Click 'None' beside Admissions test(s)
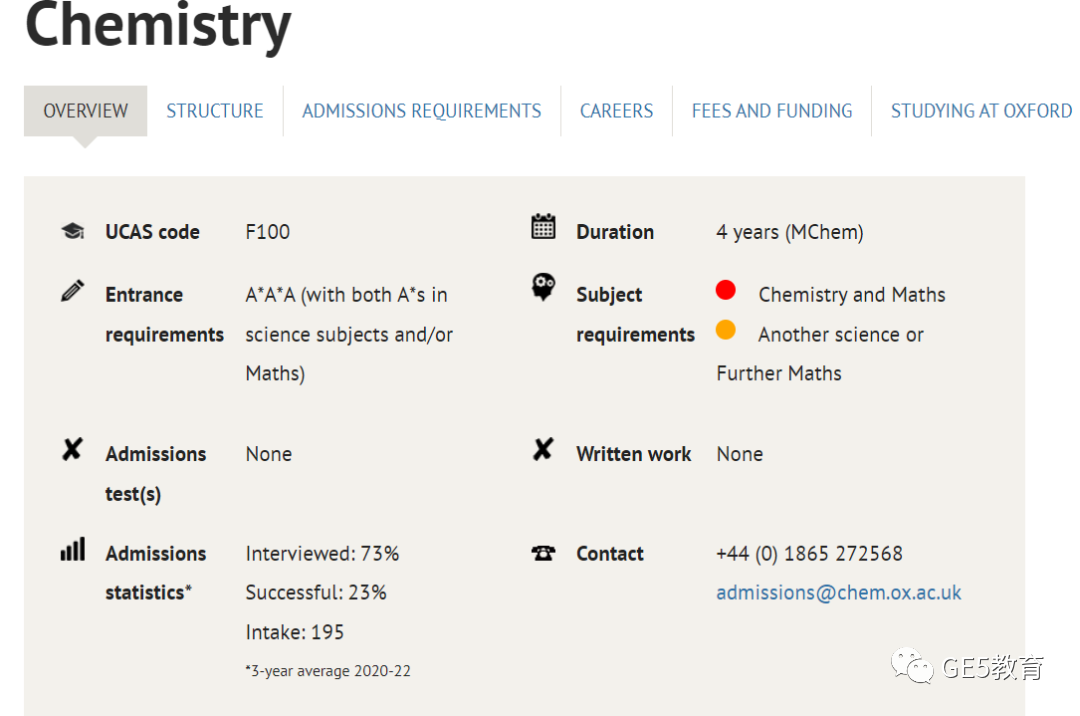 269,454
